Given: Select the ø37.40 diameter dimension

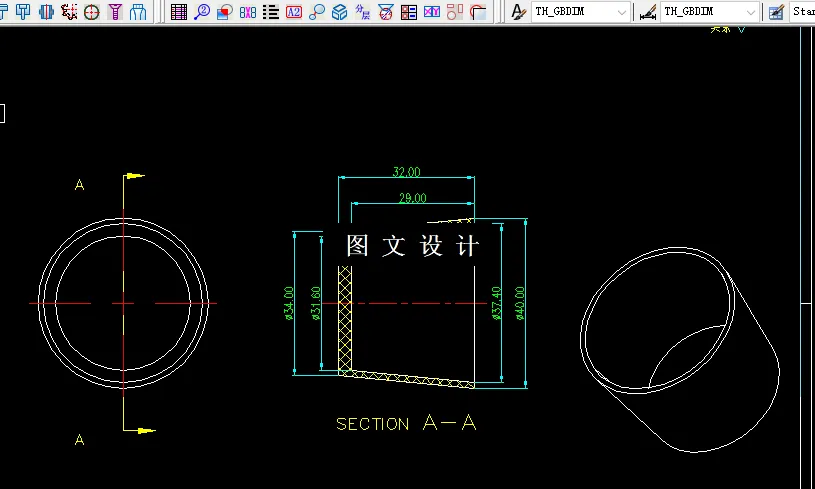Looking at the screenshot, I should point(496,303).
